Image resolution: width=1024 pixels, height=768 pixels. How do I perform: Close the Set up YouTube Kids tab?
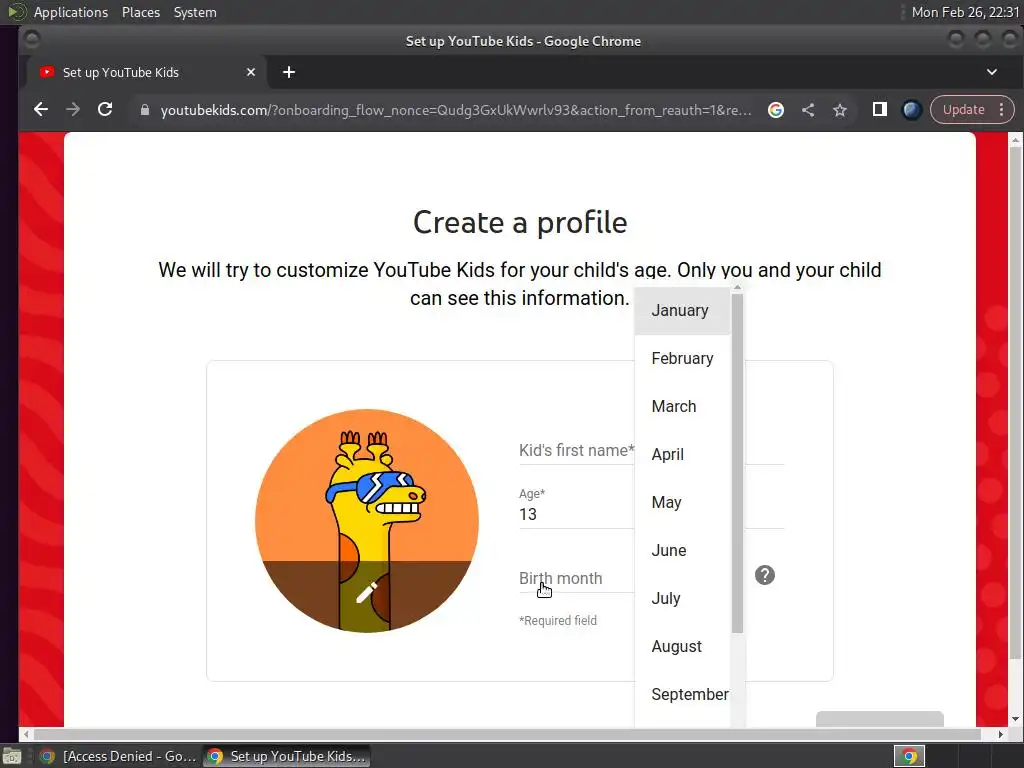[x=251, y=72]
